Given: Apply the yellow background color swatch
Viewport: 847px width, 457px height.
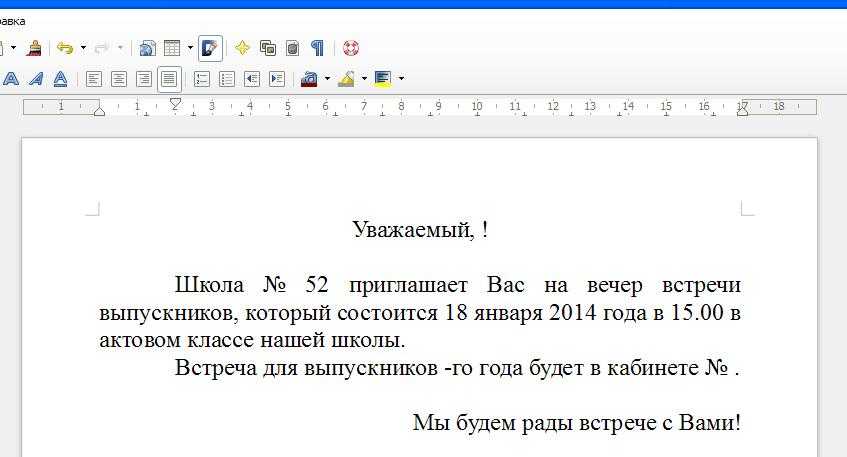Looking at the screenshot, I should pos(382,78).
